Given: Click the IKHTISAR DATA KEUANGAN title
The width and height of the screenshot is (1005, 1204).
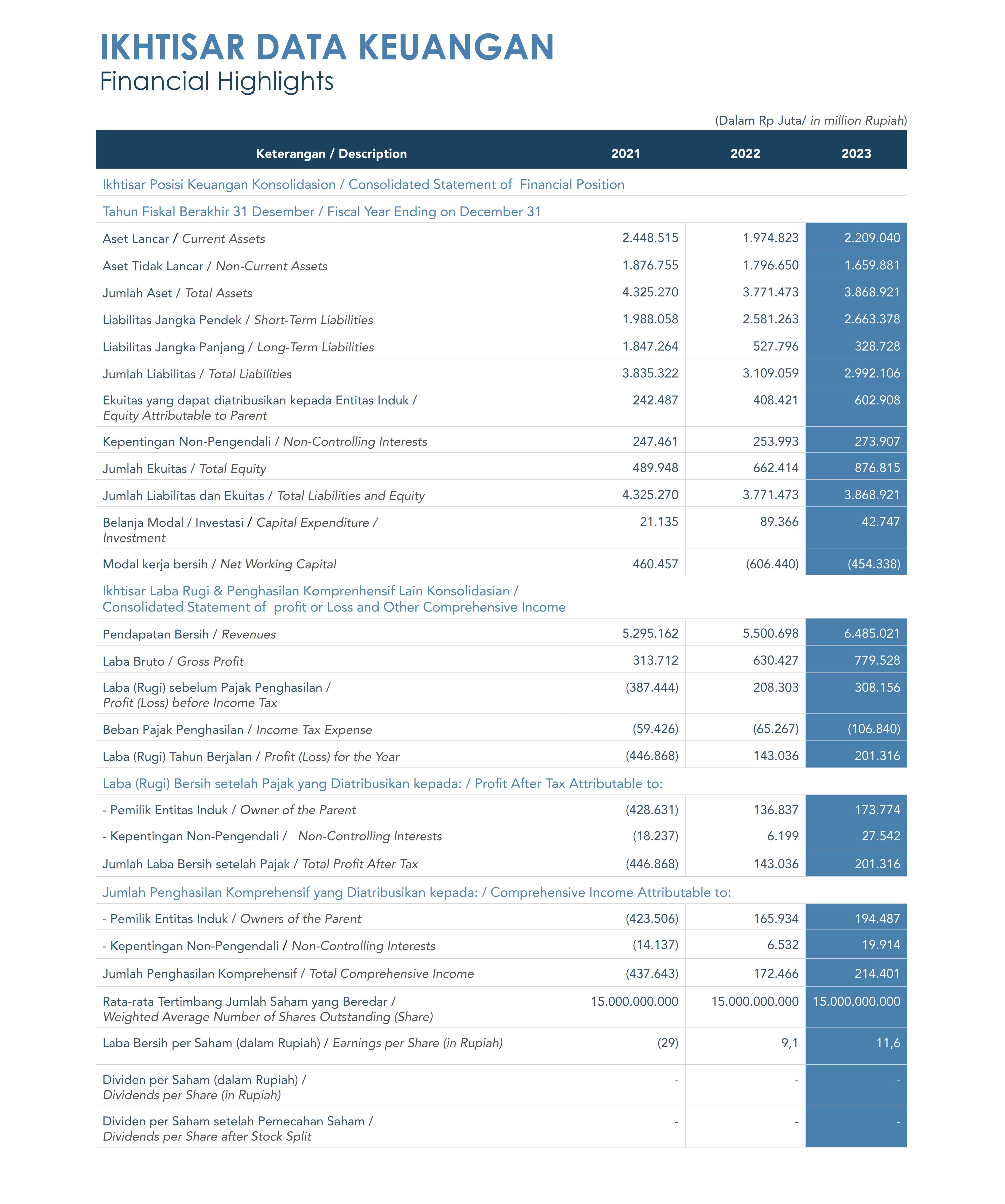Looking at the screenshot, I should point(327,47).
